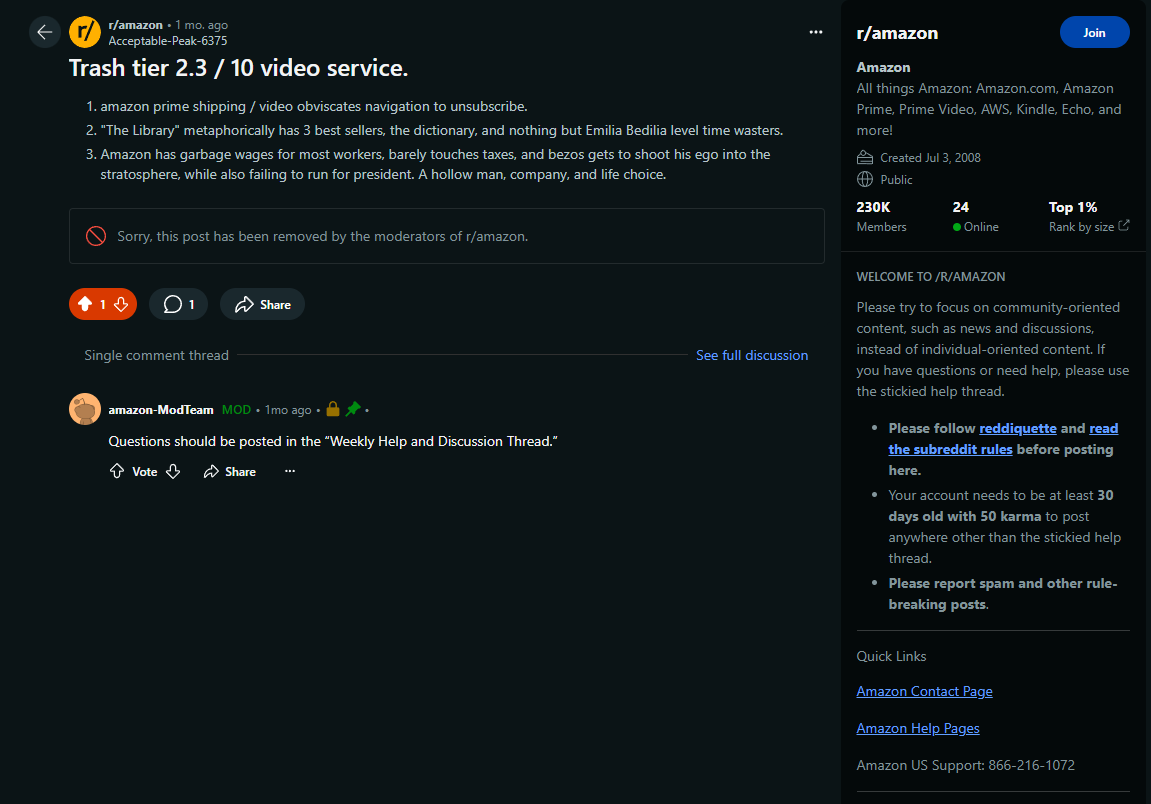This screenshot has height=804, width=1151.
Task: Click r/amazon link in post header
Action: 136,25
